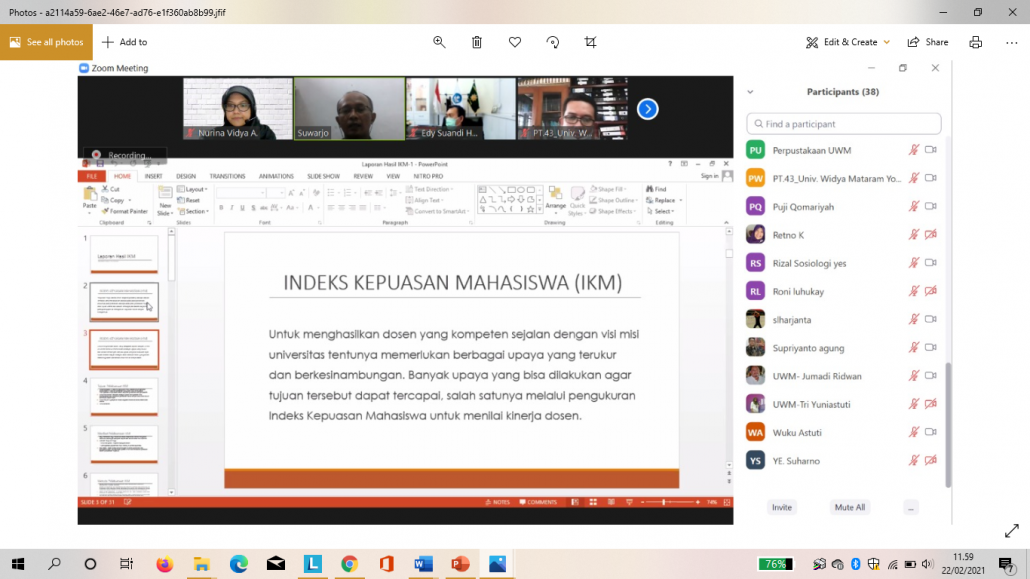Toggle camera for Retno K
The image size is (1030, 579).
[931, 235]
